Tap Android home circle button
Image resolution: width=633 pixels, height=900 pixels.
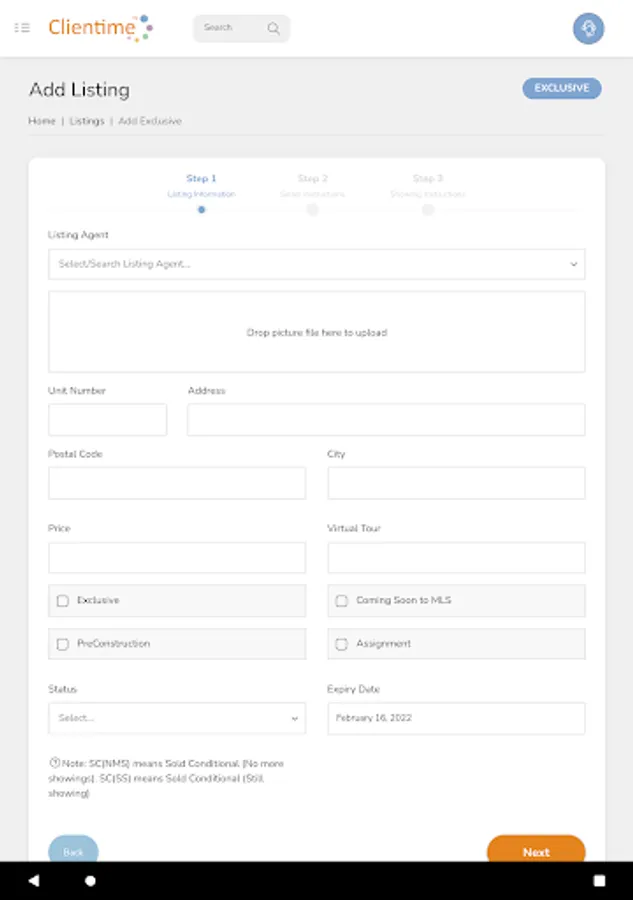(x=90, y=881)
